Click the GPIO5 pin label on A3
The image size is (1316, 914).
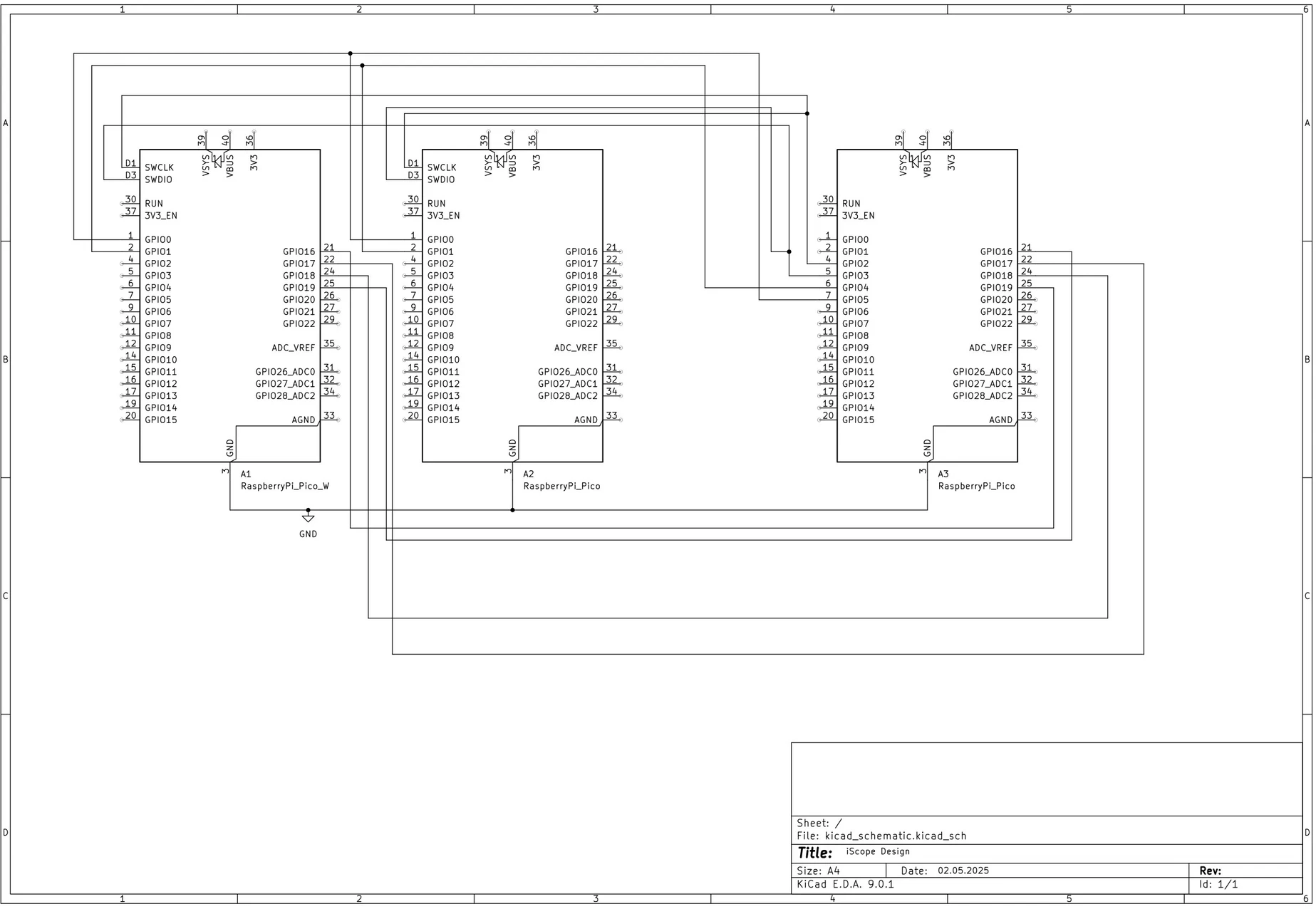[x=856, y=300]
